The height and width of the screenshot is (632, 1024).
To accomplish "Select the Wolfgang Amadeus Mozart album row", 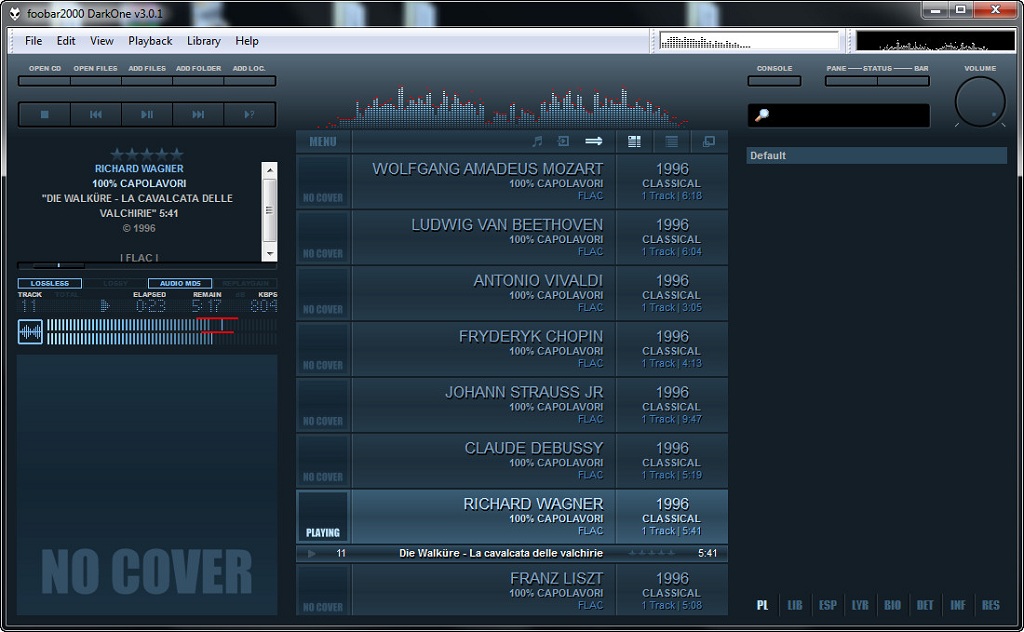I will point(512,182).
